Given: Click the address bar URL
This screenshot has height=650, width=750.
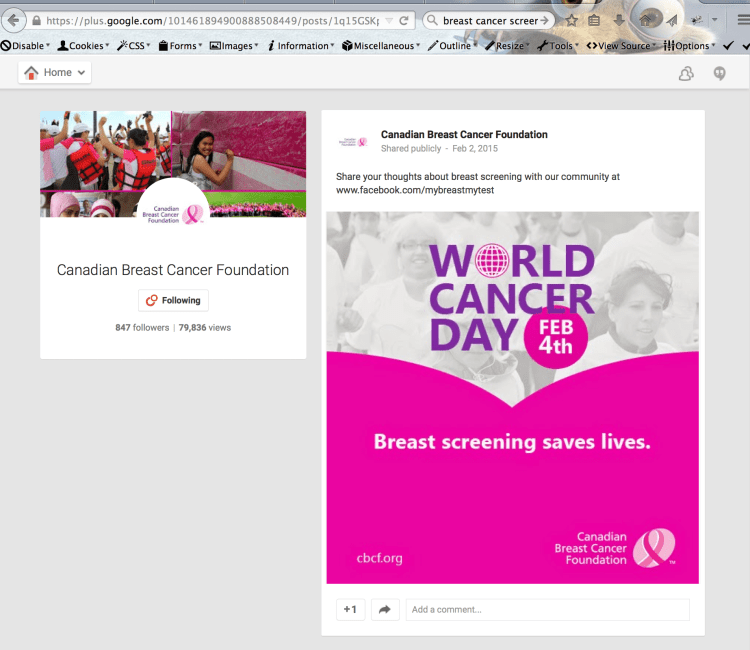Looking at the screenshot, I should tap(212, 21).
